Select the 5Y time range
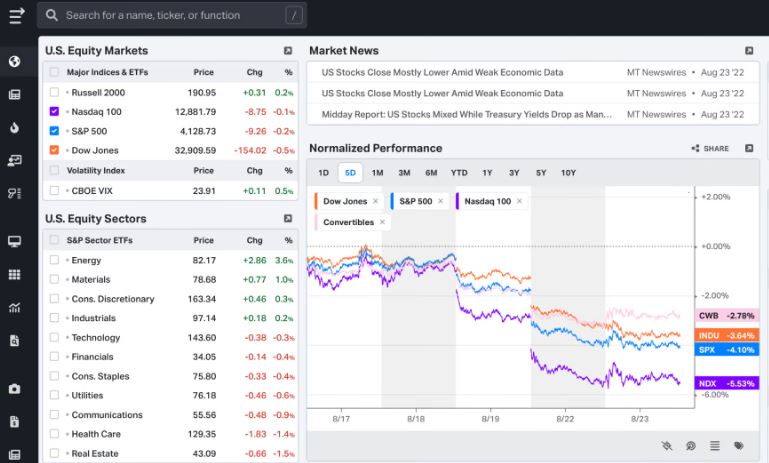The height and width of the screenshot is (463, 769). 541,173
